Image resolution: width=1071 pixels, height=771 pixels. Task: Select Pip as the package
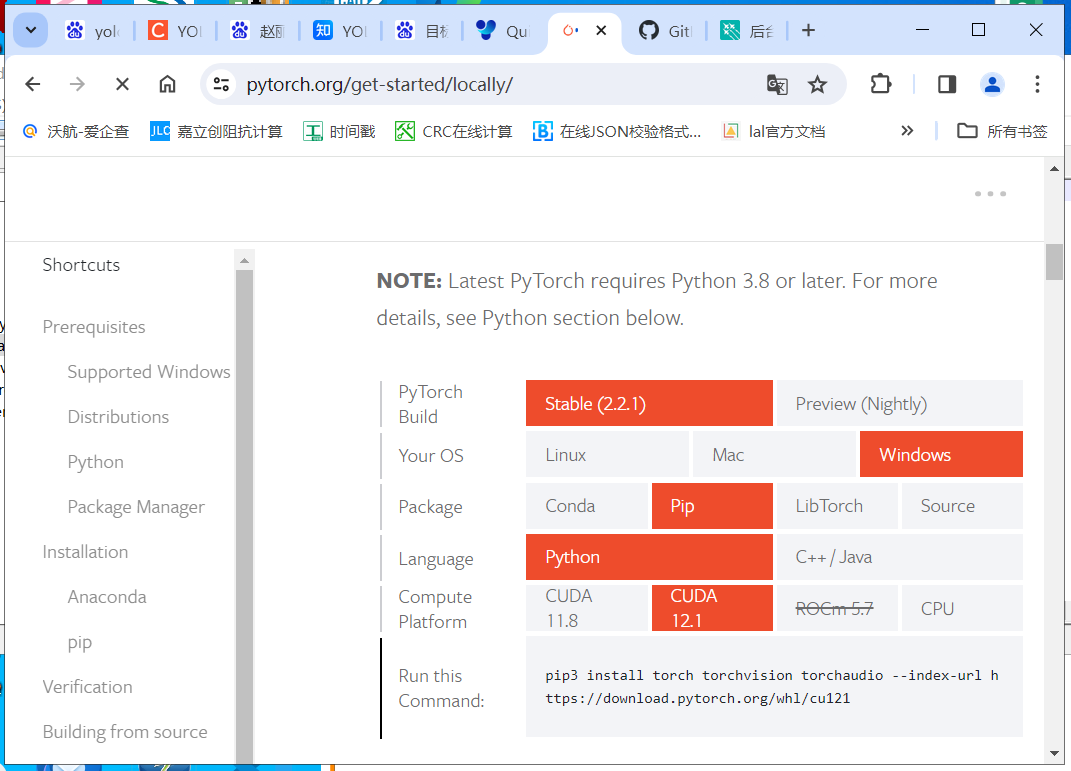pos(712,505)
